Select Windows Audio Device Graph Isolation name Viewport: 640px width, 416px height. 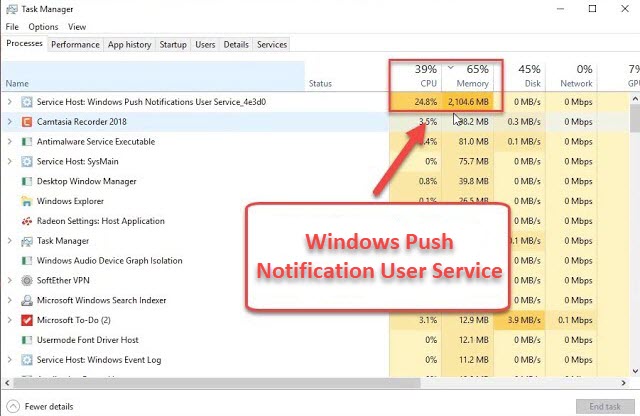click(109, 260)
